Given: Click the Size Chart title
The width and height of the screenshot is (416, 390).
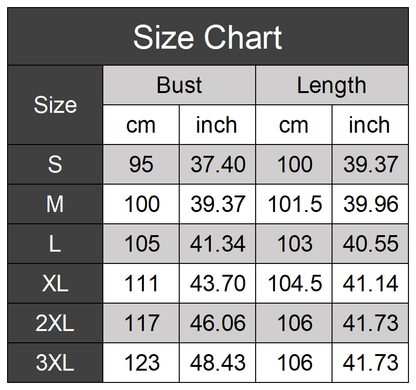Looking at the screenshot, I should coord(208,37).
